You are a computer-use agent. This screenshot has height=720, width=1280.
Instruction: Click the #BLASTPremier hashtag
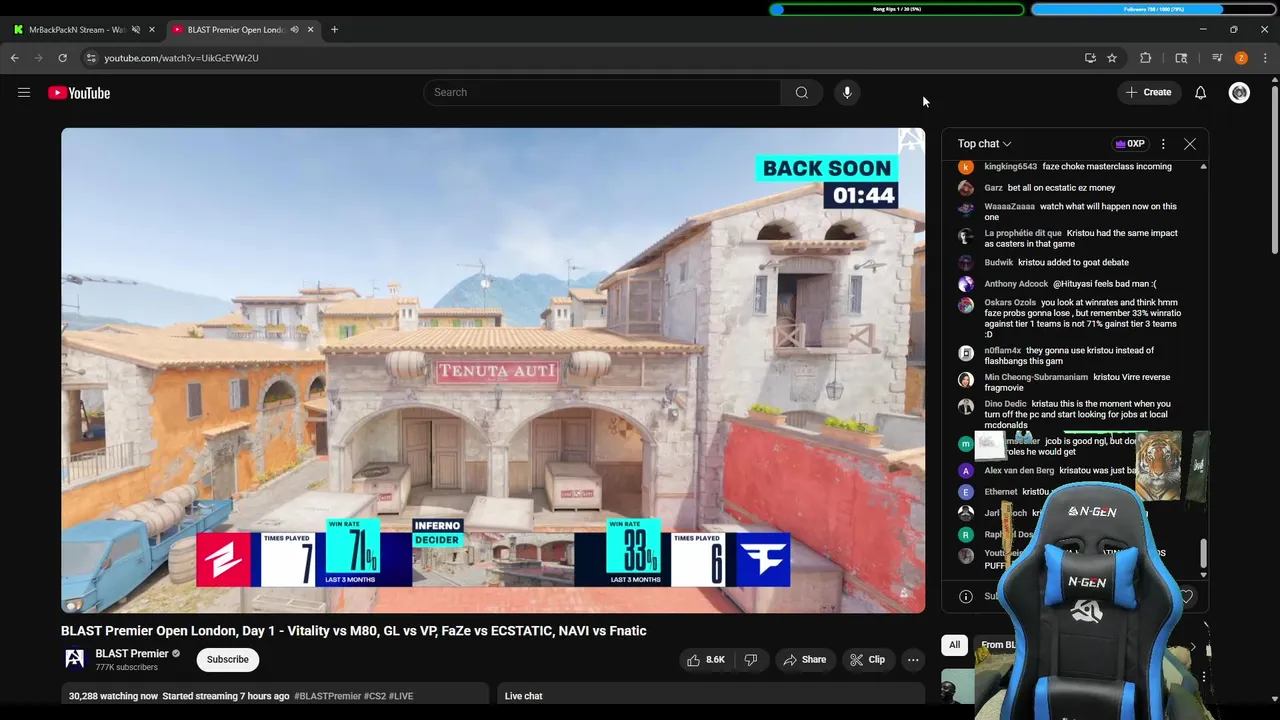pyautogui.click(x=327, y=696)
